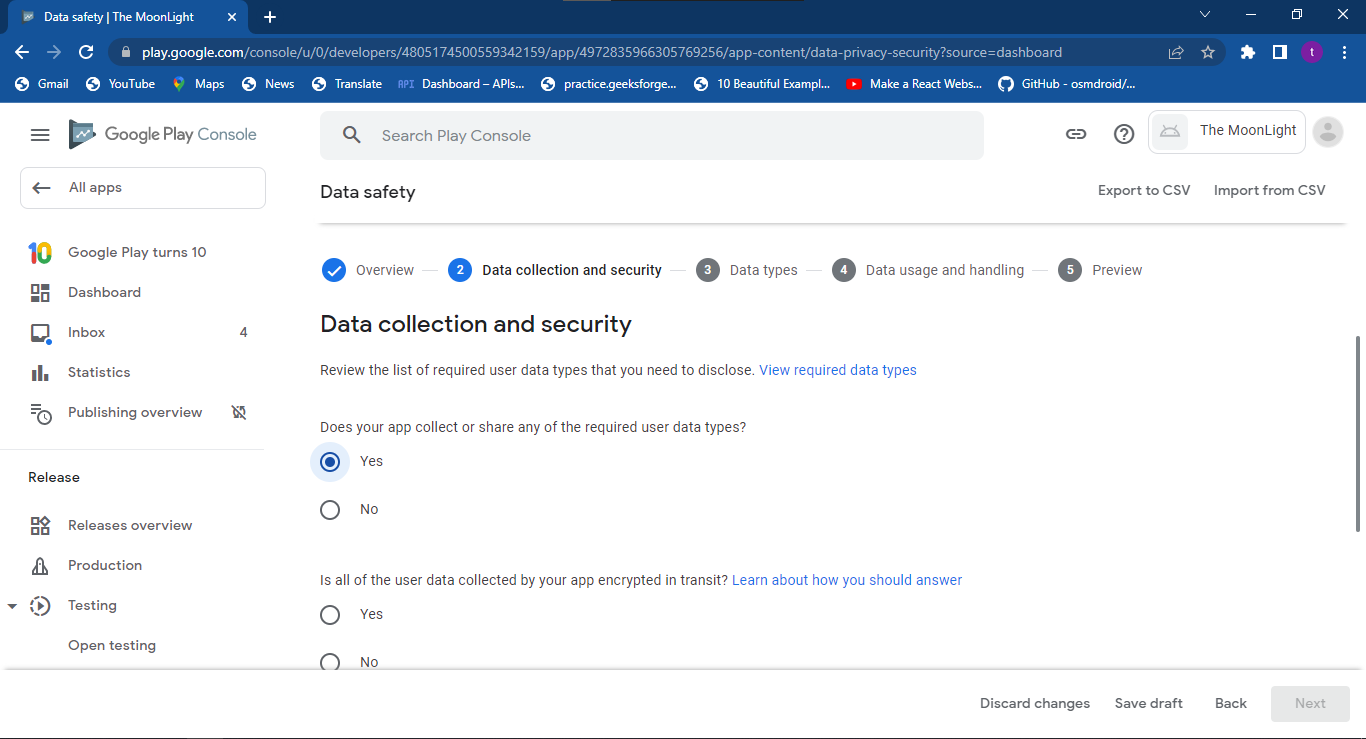Click the Back button
Screen dimensions: 1366x739
tap(1231, 703)
